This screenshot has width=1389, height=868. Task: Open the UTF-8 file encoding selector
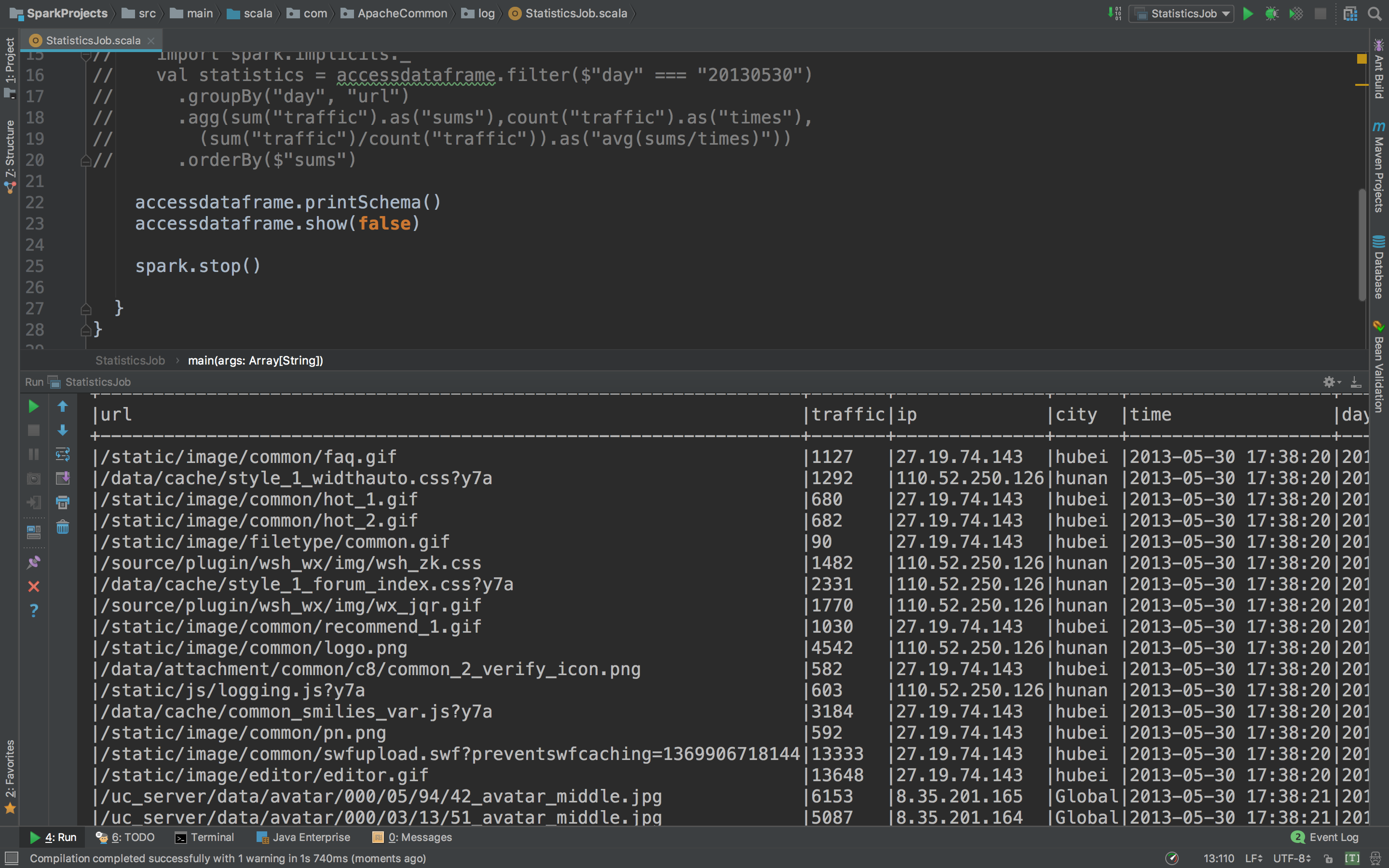tap(1292, 859)
